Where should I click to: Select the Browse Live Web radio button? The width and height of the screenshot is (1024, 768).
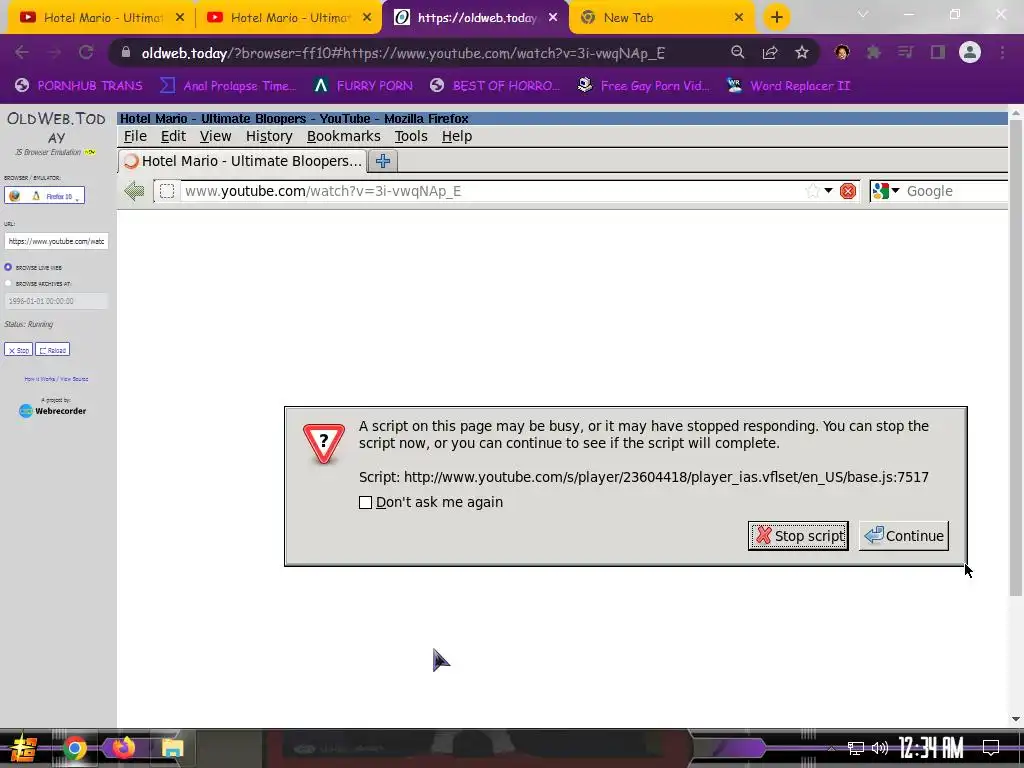point(8,267)
